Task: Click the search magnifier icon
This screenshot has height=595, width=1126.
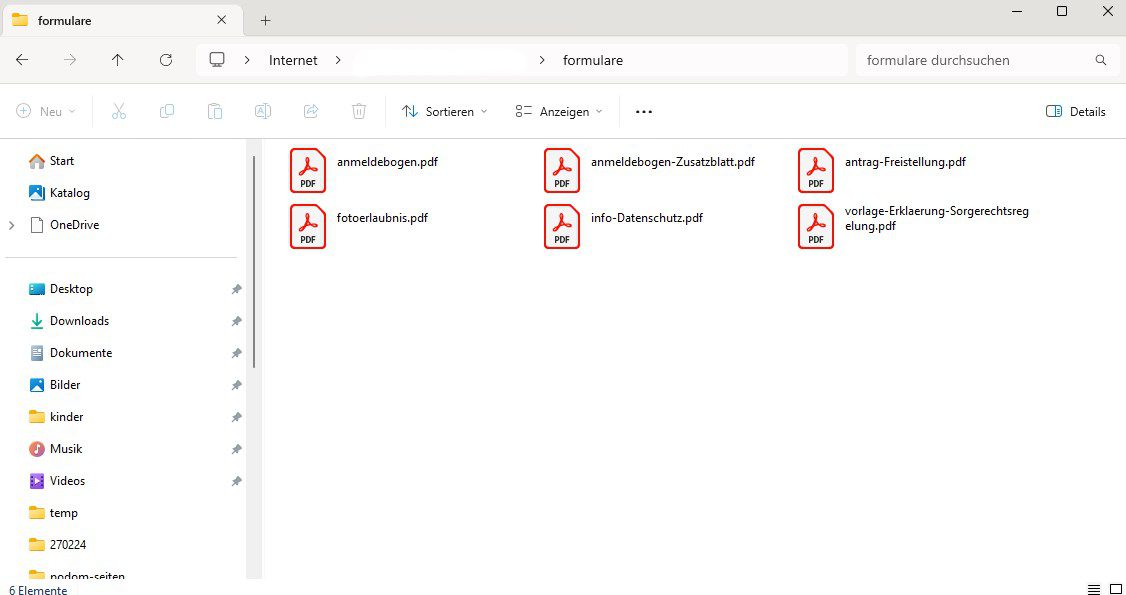Action: tap(1101, 60)
